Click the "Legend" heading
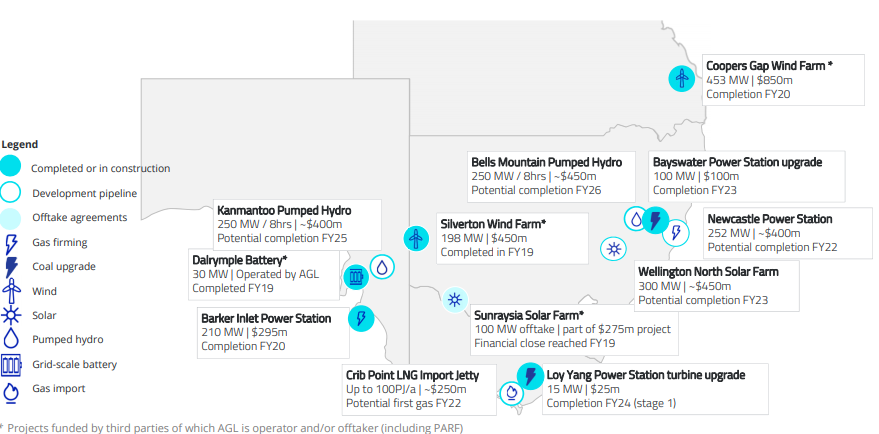The image size is (879, 434). 20,144
